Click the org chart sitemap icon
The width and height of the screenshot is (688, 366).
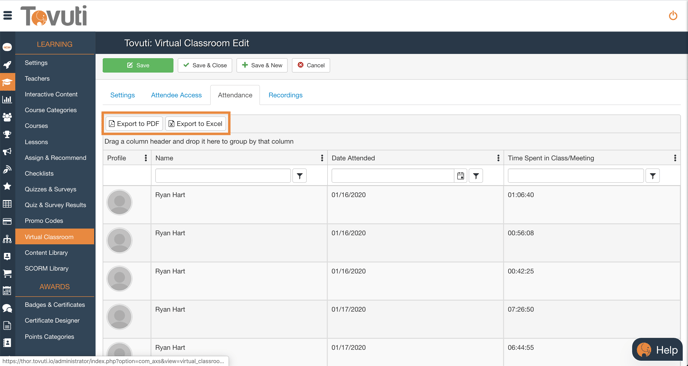[x=7, y=239]
